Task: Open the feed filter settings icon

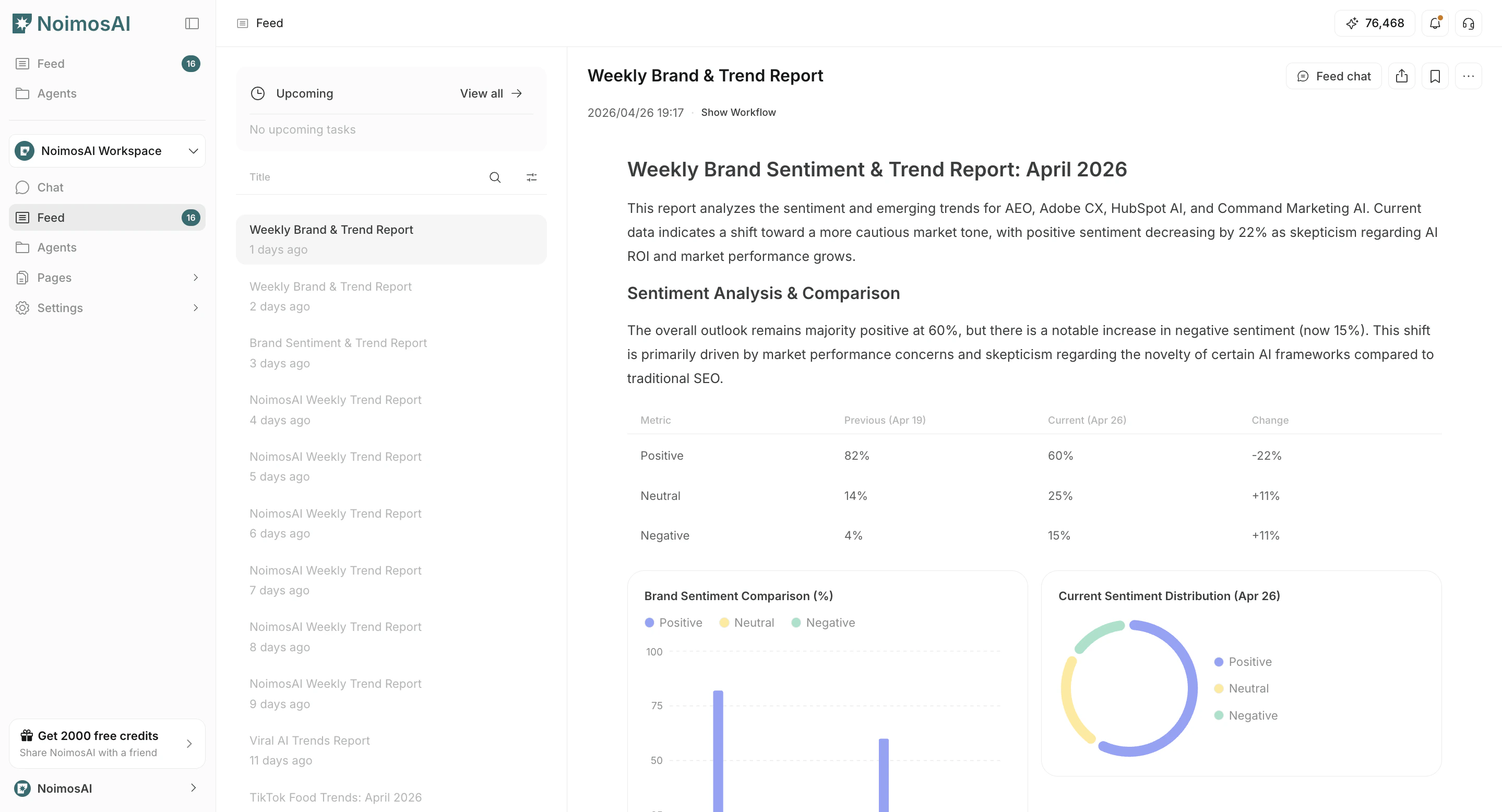Action: [x=531, y=177]
